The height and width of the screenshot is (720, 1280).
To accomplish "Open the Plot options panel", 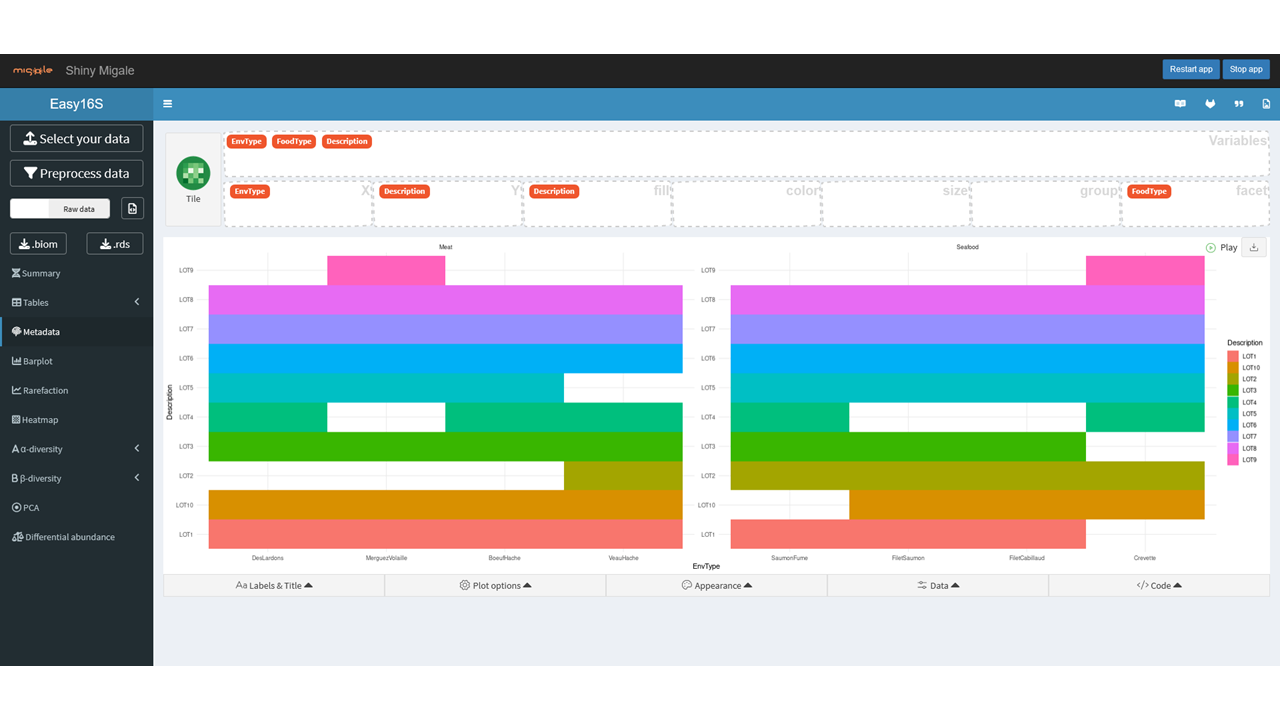I will [495, 586].
